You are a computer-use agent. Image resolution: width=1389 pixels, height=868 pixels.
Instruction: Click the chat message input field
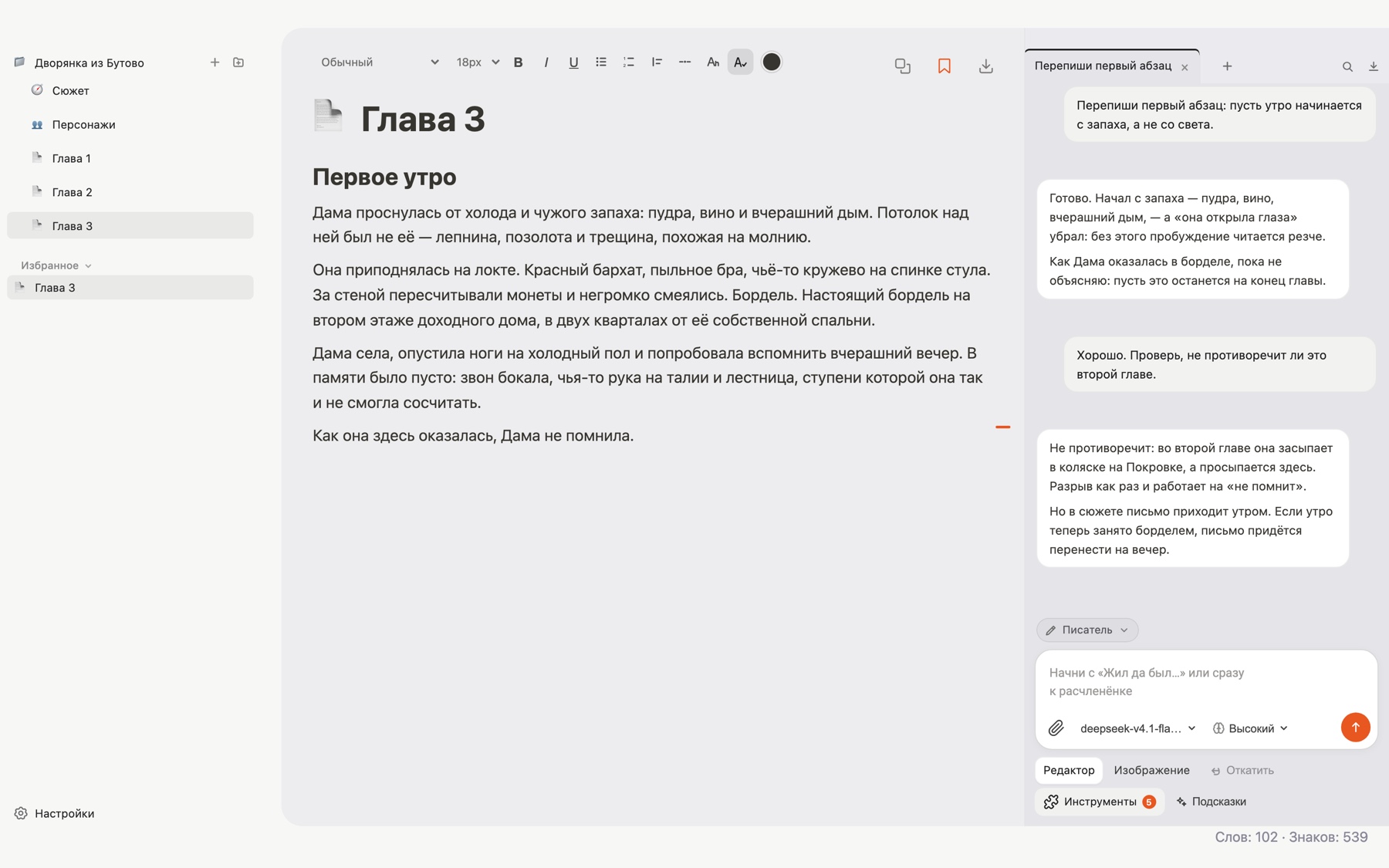pyautogui.click(x=1205, y=682)
